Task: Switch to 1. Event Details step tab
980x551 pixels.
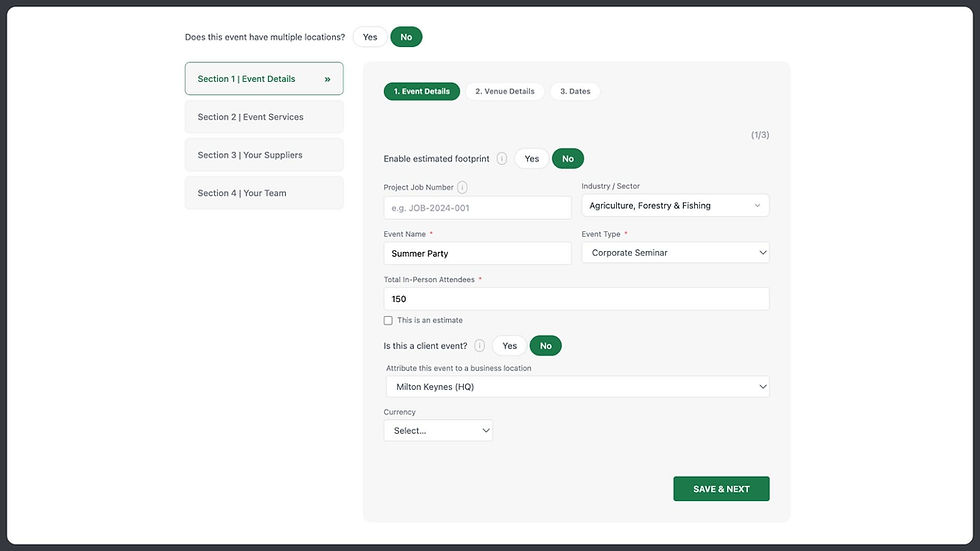Action: coord(422,91)
